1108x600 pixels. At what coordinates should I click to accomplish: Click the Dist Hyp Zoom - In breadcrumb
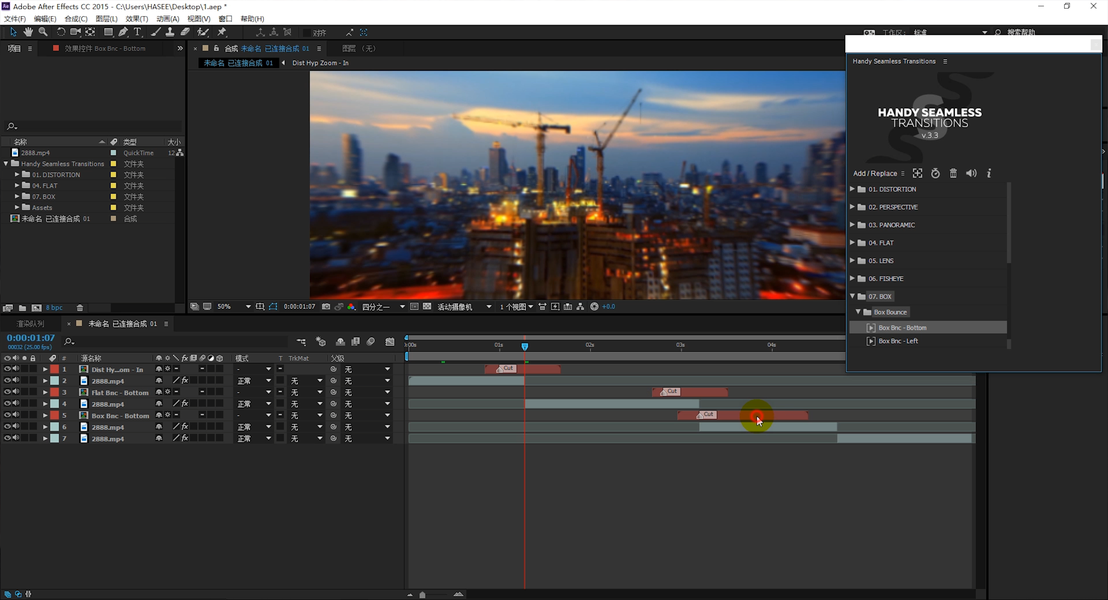coord(320,63)
